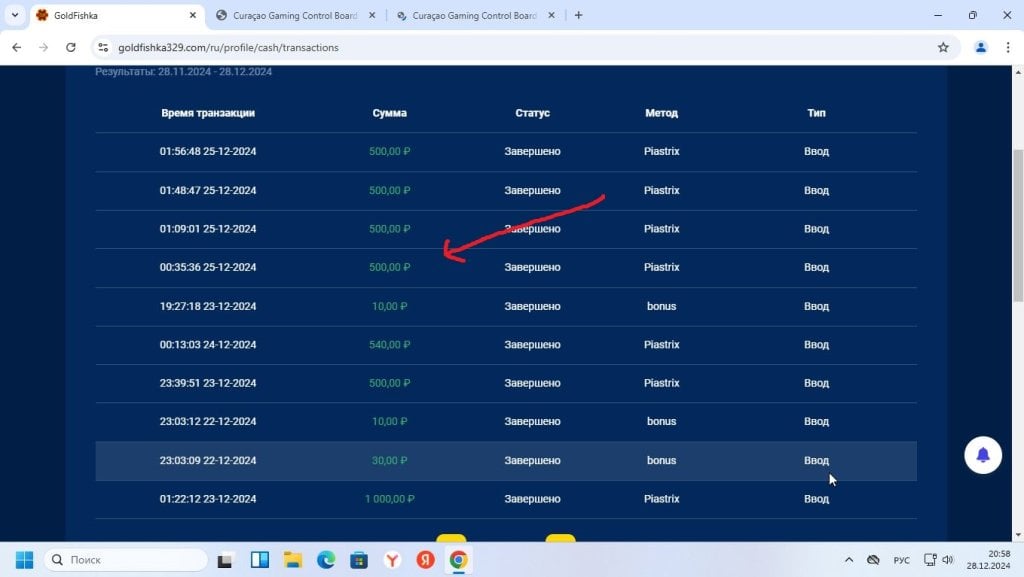Select the 01:56:48 25-12-2024 transaction time
Image resolution: width=1024 pixels, height=577 pixels.
(208, 151)
